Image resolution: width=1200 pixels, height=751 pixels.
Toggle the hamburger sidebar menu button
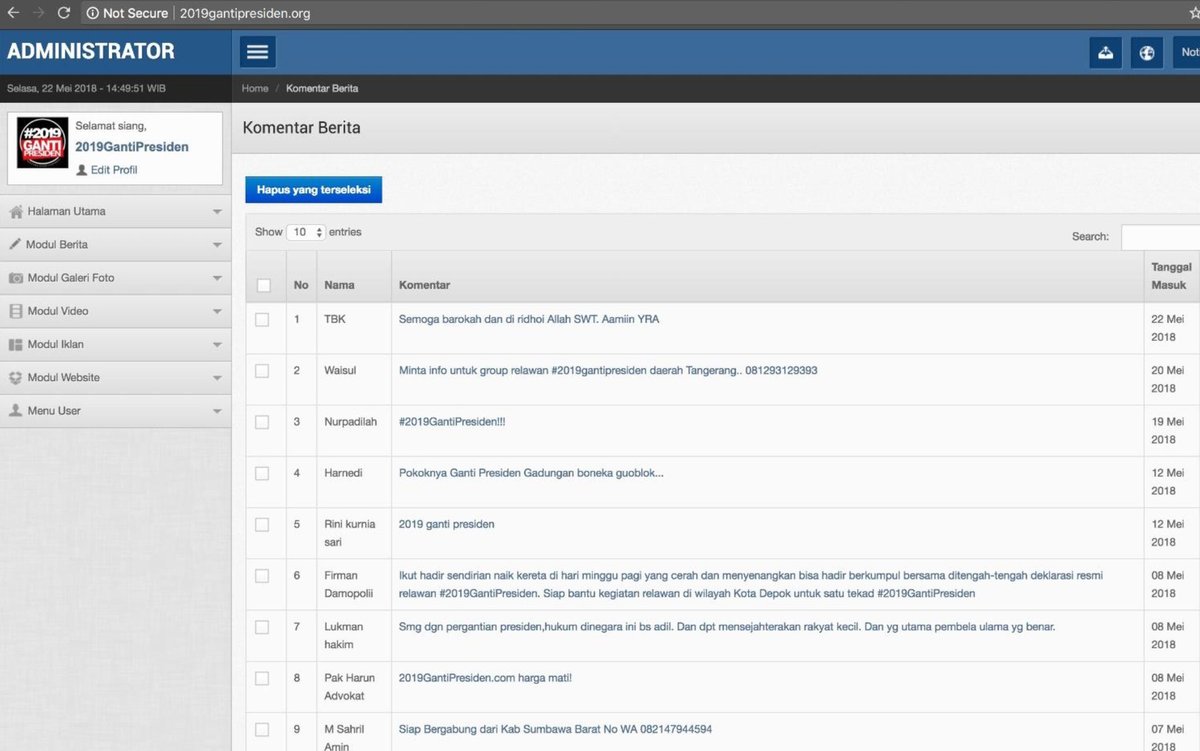[x=257, y=52]
